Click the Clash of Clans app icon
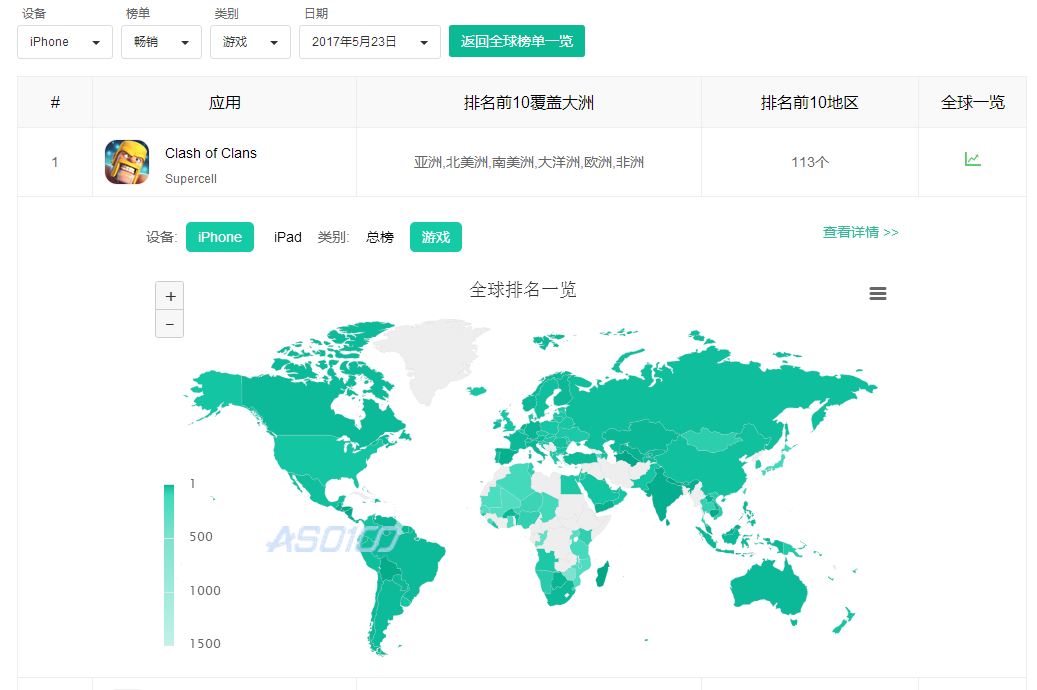The width and height of the screenshot is (1037, 690). point(127,162)
